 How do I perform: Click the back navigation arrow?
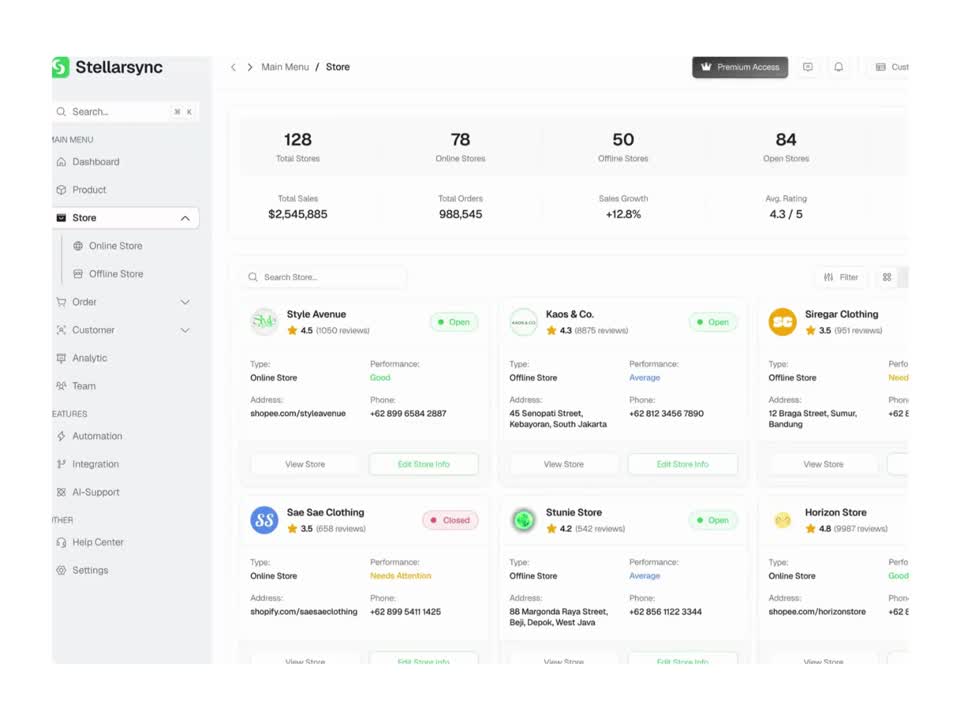(x=234, y=67)
